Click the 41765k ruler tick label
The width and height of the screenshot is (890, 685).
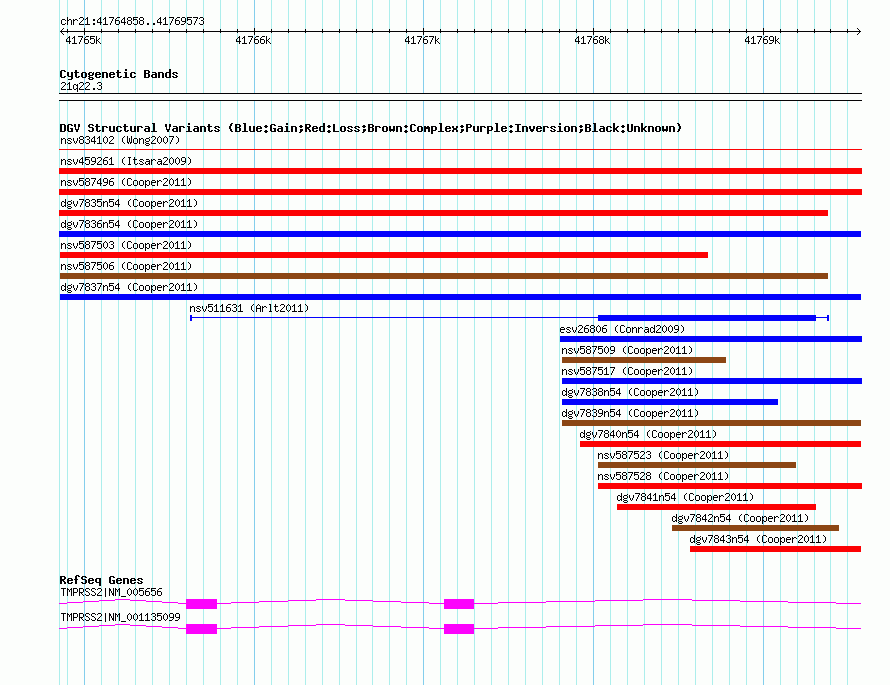point(83,40)
